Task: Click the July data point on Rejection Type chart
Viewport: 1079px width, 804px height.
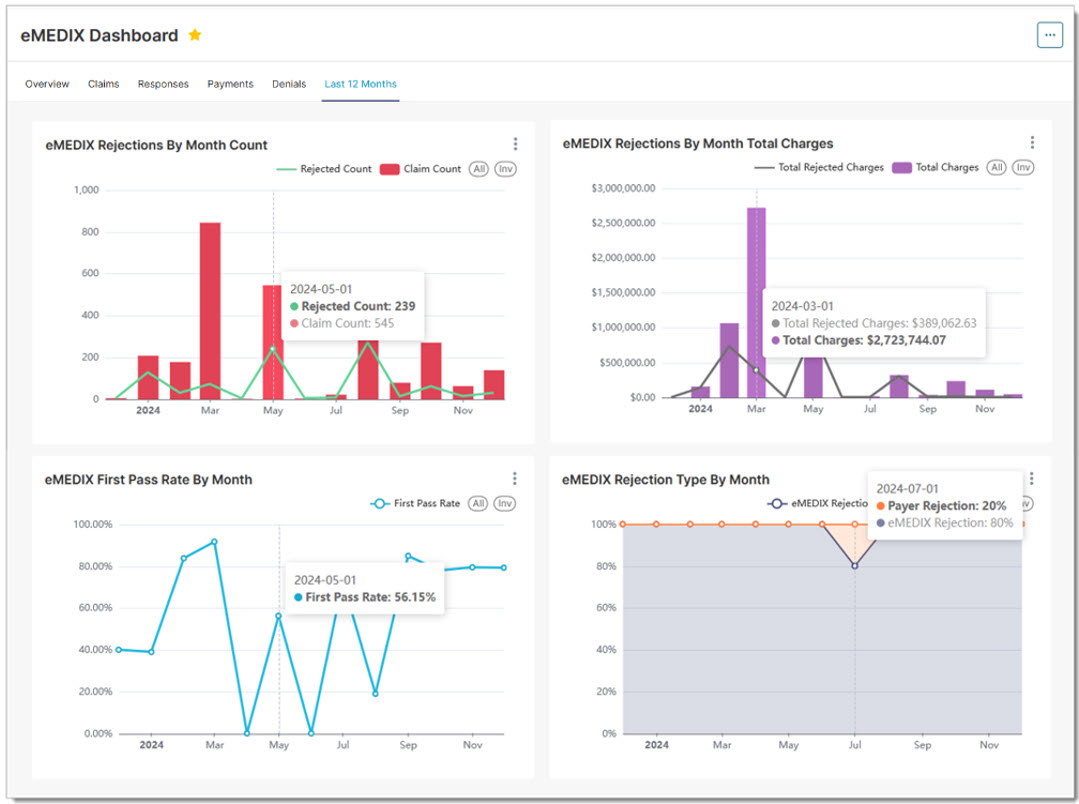Action: (855, 564)
